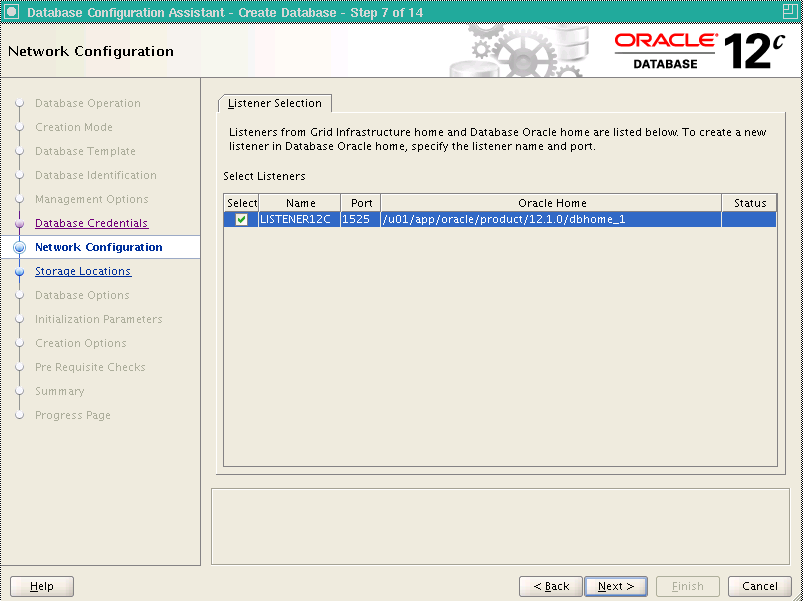Click the Port column header
The height and width of the screenshot is (601, 806).
tap(361, 203)
